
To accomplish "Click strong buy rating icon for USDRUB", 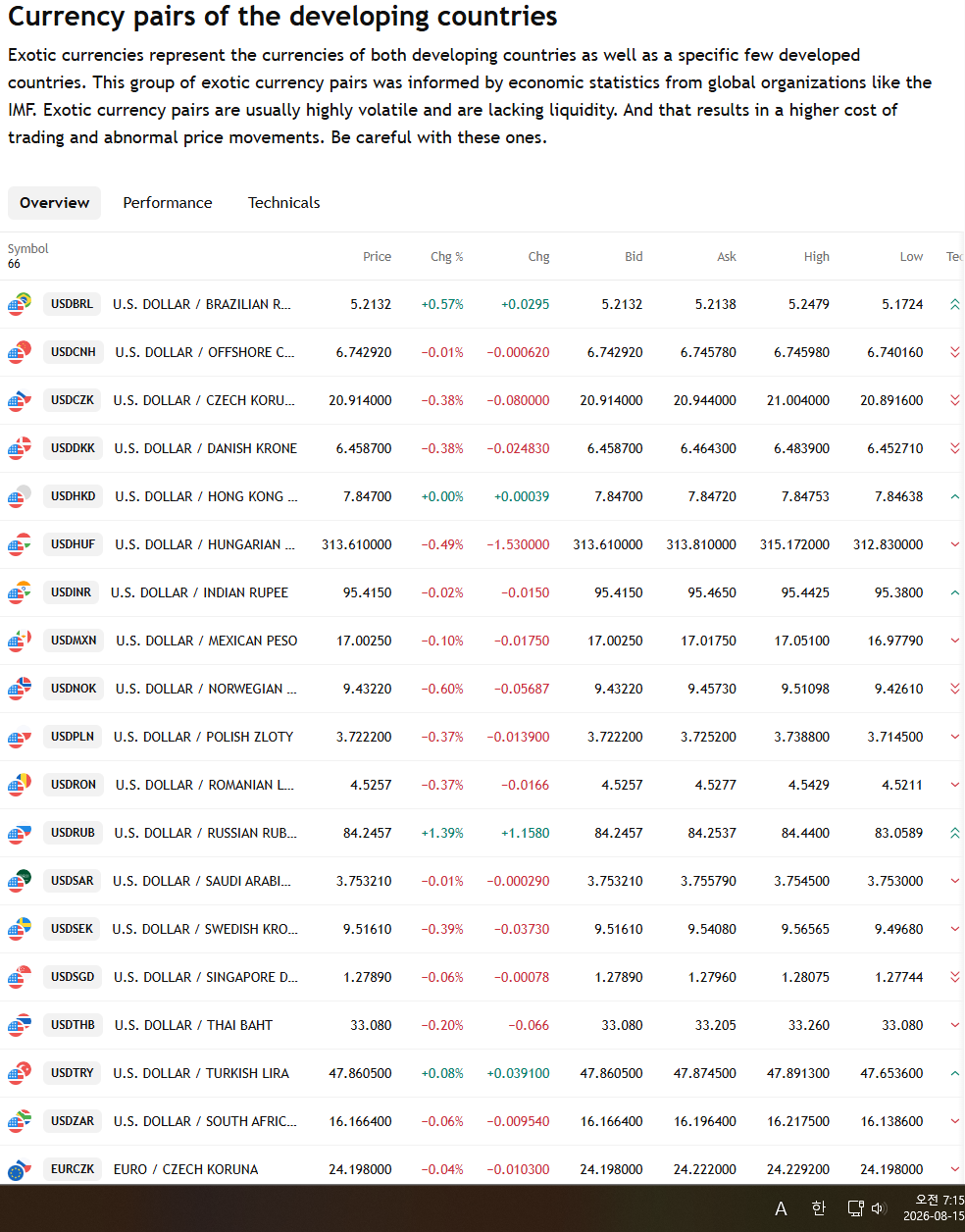I will pyautogui.click(x=954, y=833).
